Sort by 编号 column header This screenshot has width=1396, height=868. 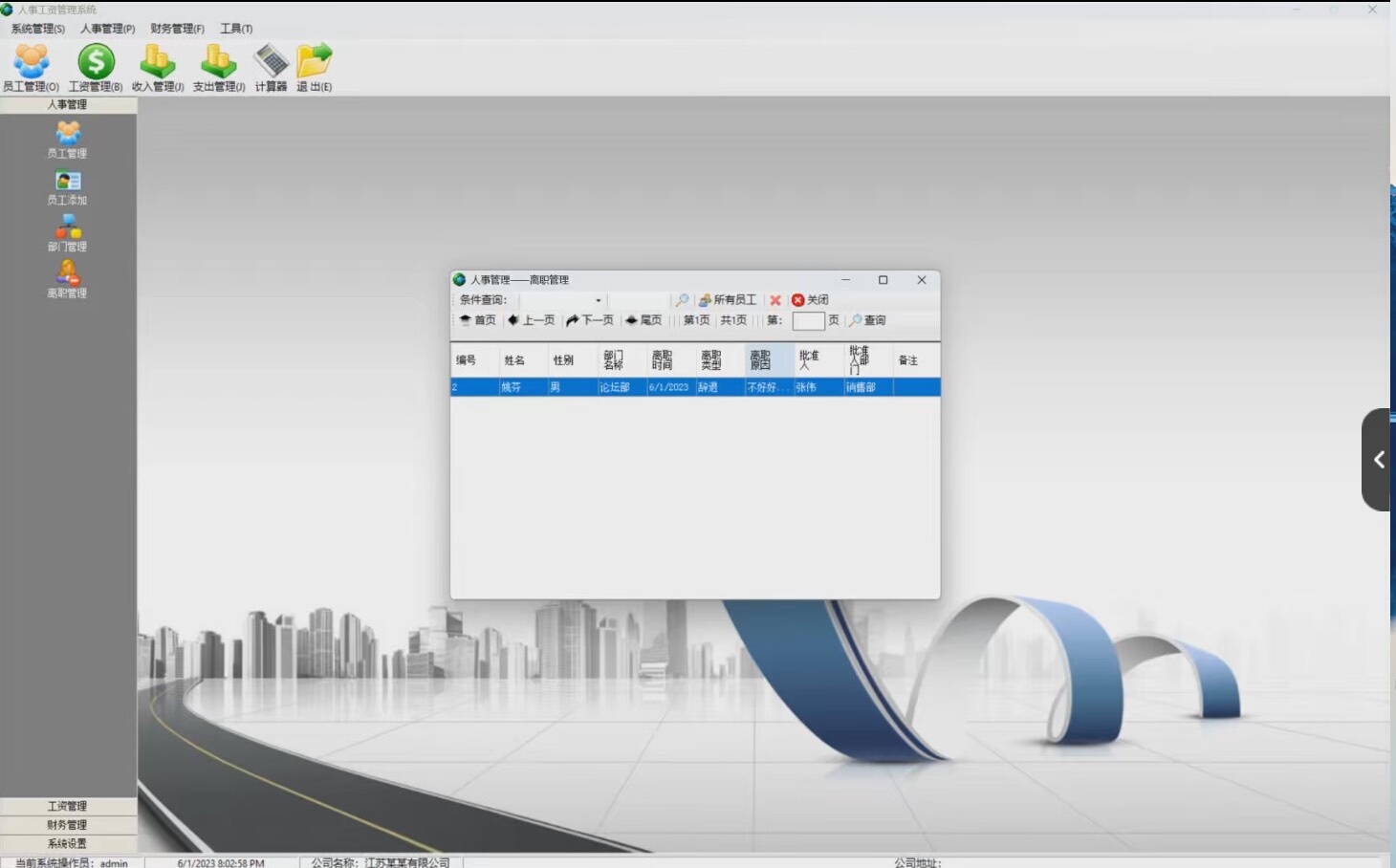[x=474, y=360]
